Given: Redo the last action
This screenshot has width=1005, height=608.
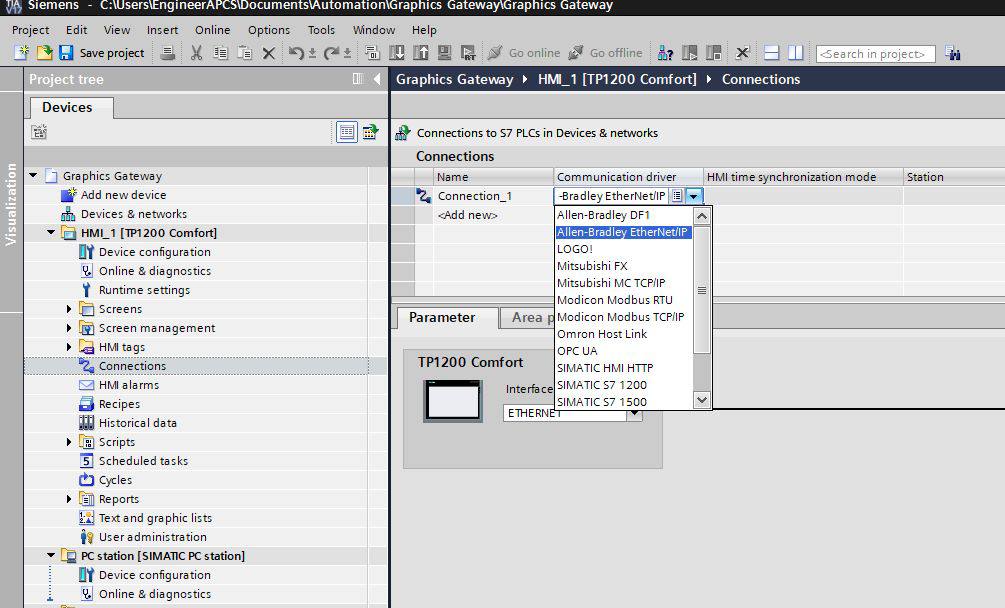Looking at the screenshot, I should coord(331,53).
